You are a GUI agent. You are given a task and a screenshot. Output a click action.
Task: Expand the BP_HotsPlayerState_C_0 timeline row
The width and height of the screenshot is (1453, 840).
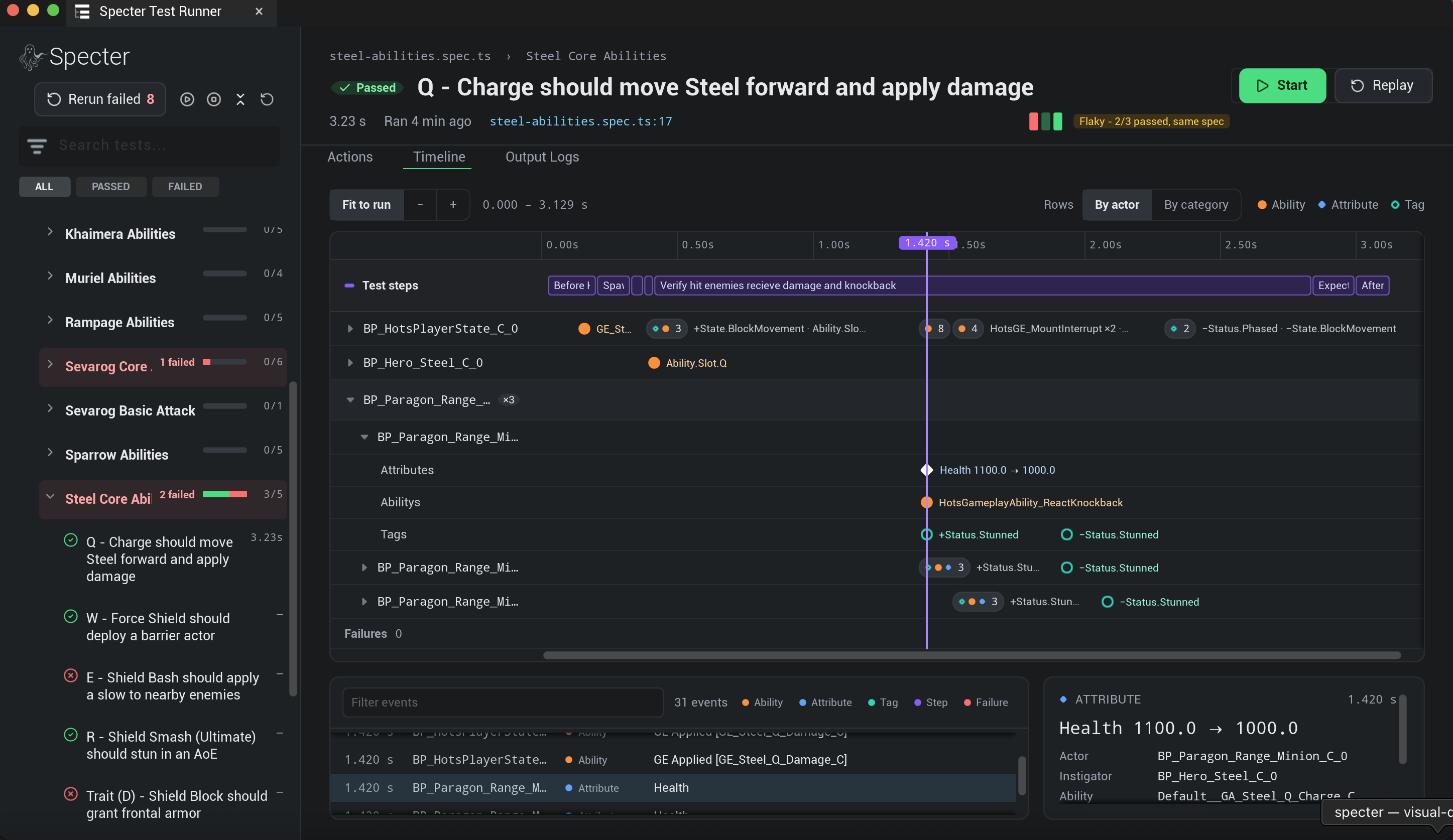pyautogui.click(x=350, y=328)
